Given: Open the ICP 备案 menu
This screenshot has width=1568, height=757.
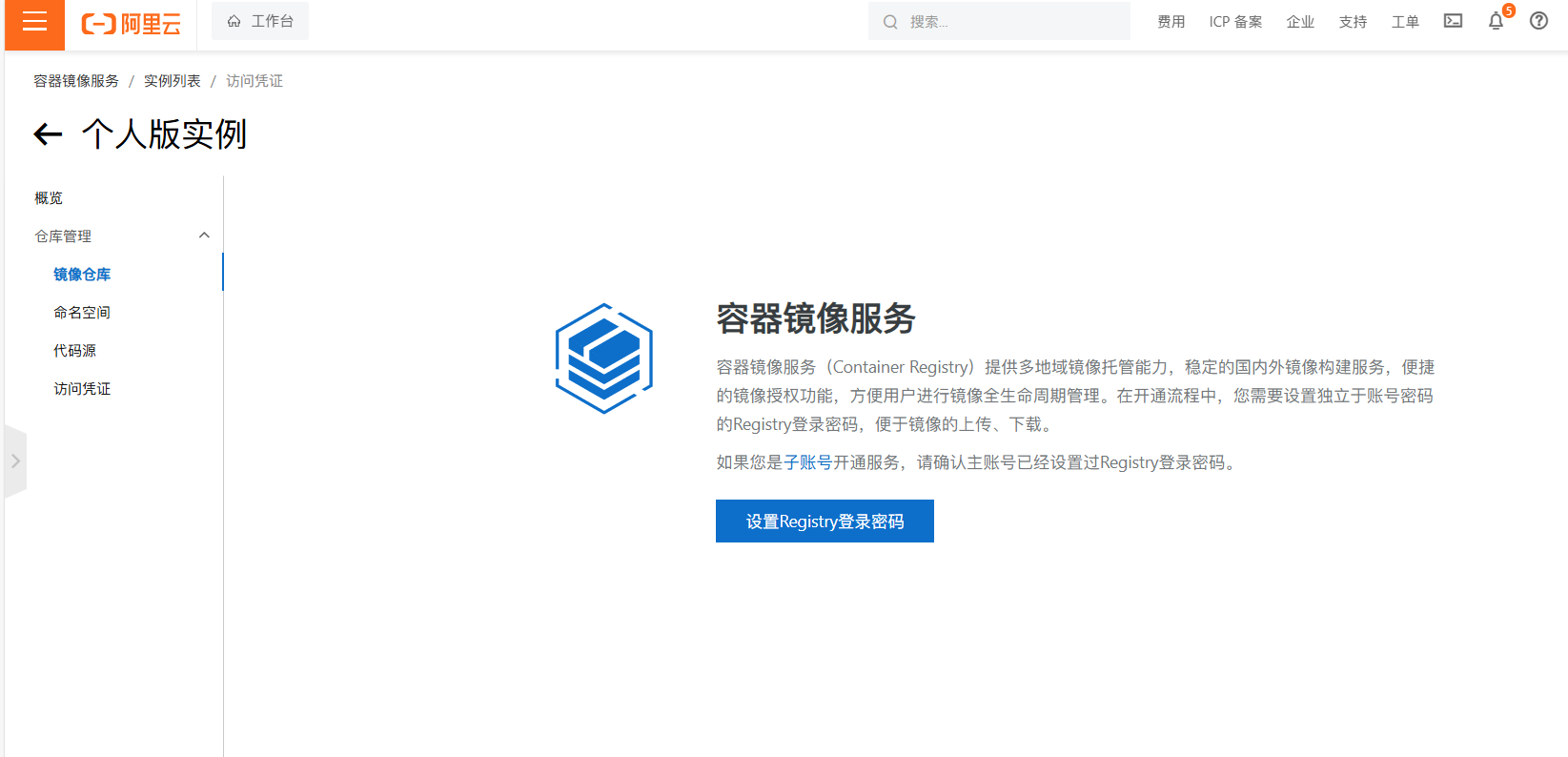Looking at the screenshot, I should click(x=1235, y=22).
